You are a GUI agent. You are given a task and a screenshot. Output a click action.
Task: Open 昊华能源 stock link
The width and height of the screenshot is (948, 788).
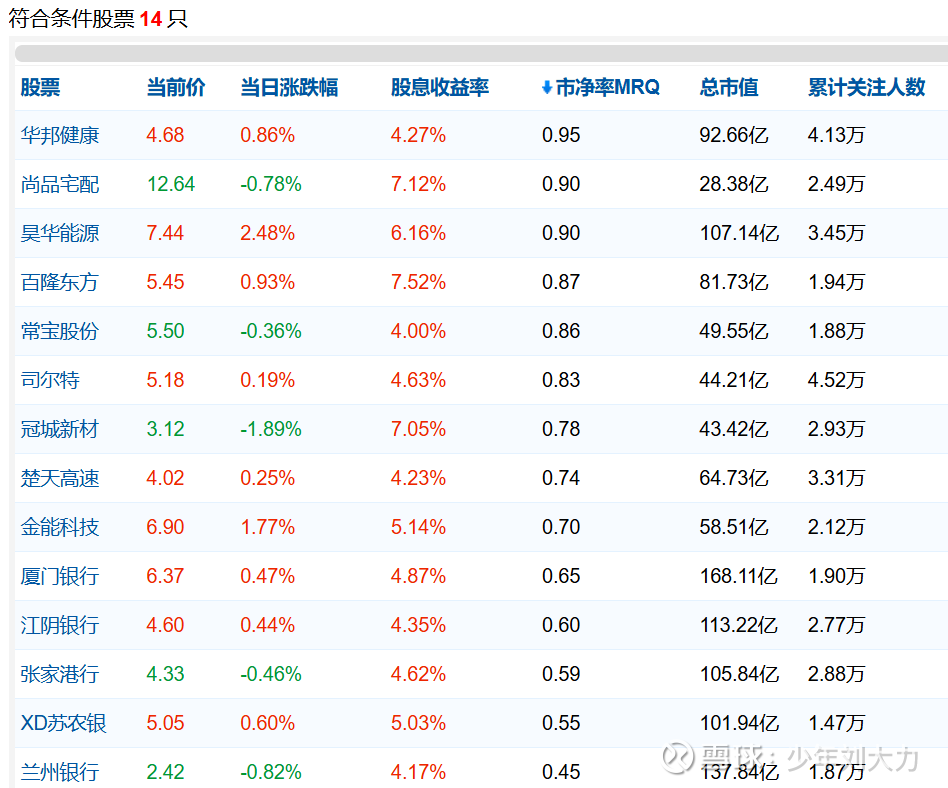tap(60, 233)
